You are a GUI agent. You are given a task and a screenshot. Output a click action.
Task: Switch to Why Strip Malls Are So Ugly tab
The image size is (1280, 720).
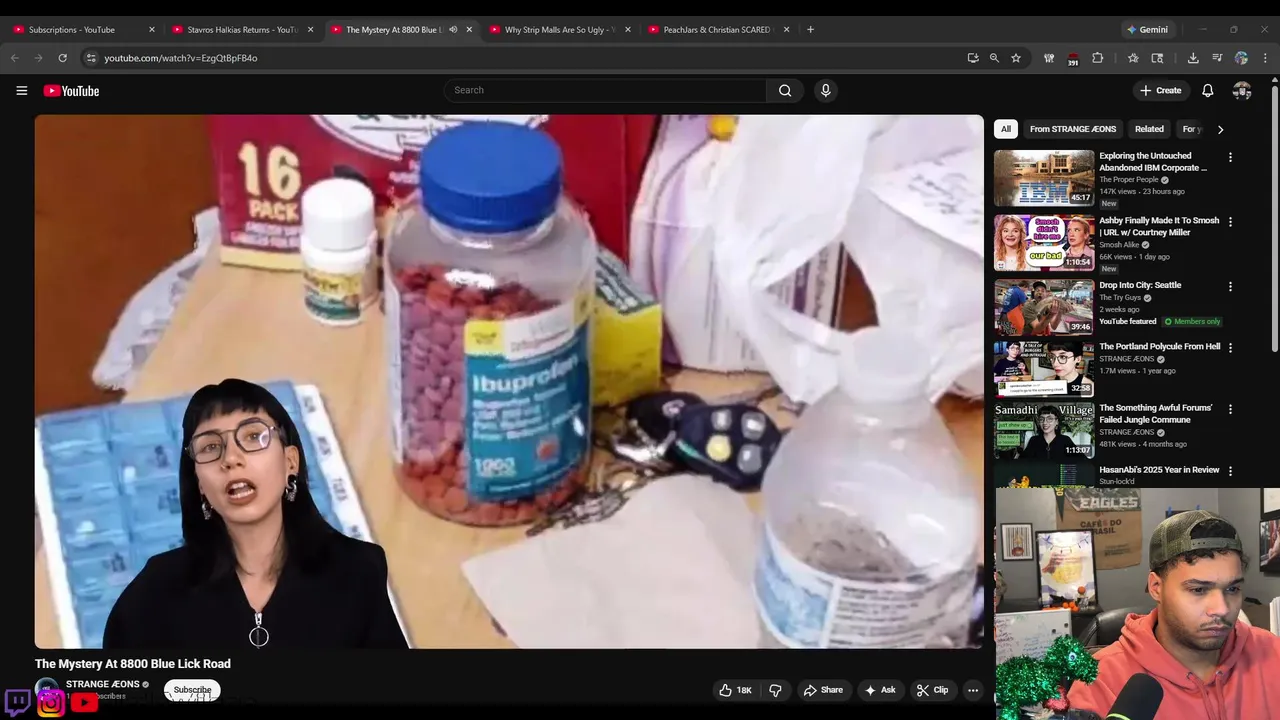(x=560, y=30)
